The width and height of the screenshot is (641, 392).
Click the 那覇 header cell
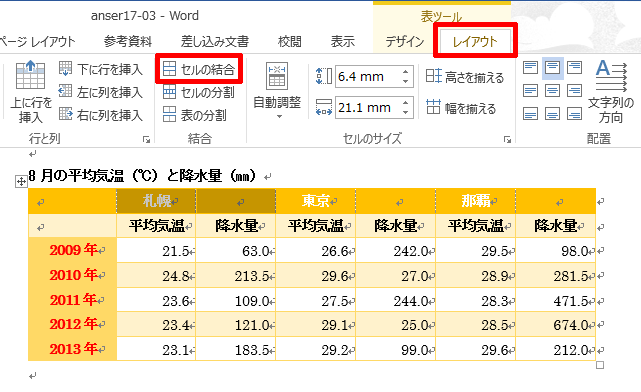(475, 201)
